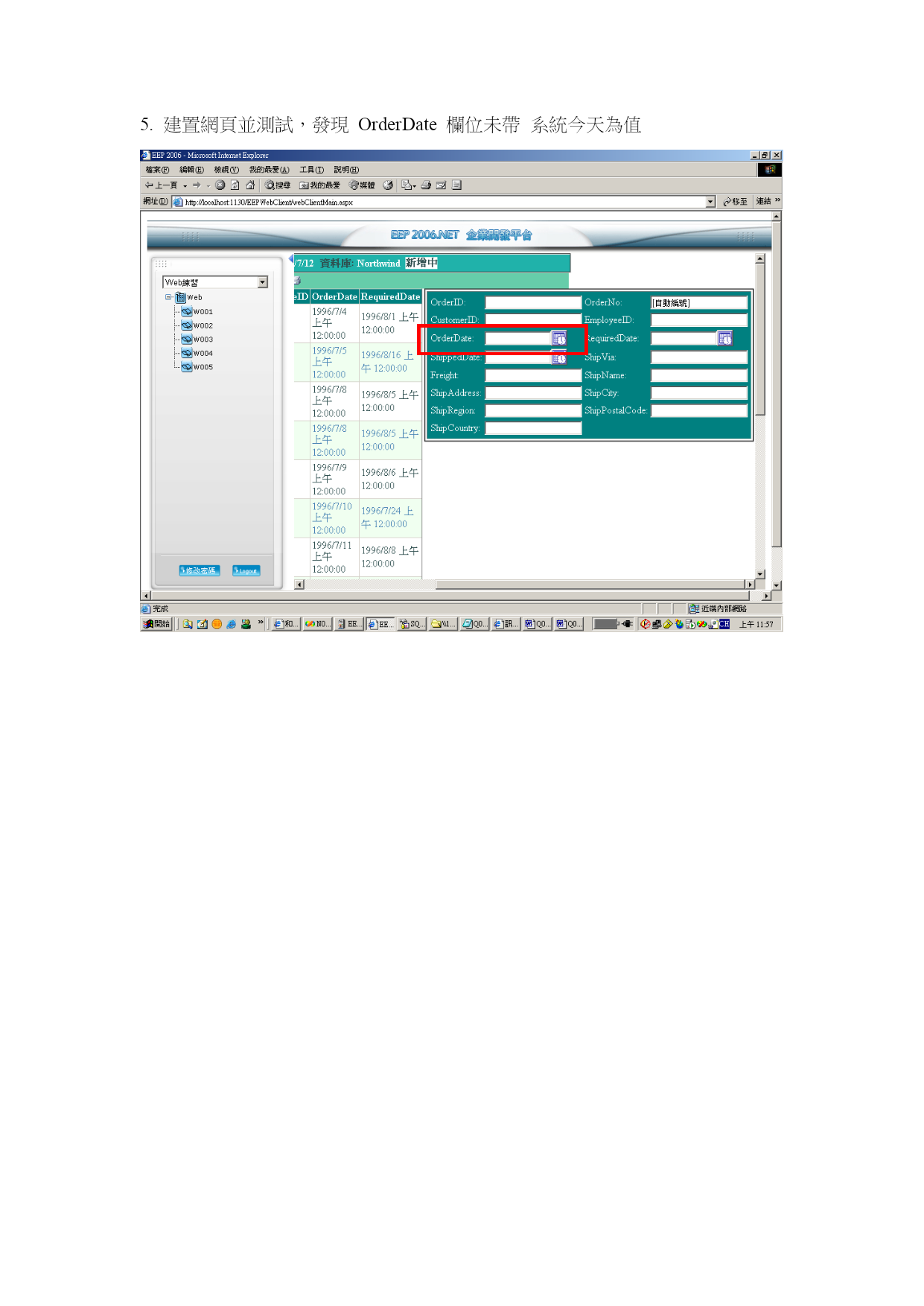Open the 檔案 File menu
Viewport: 924px width, 1306px height.
pos(157,170)
